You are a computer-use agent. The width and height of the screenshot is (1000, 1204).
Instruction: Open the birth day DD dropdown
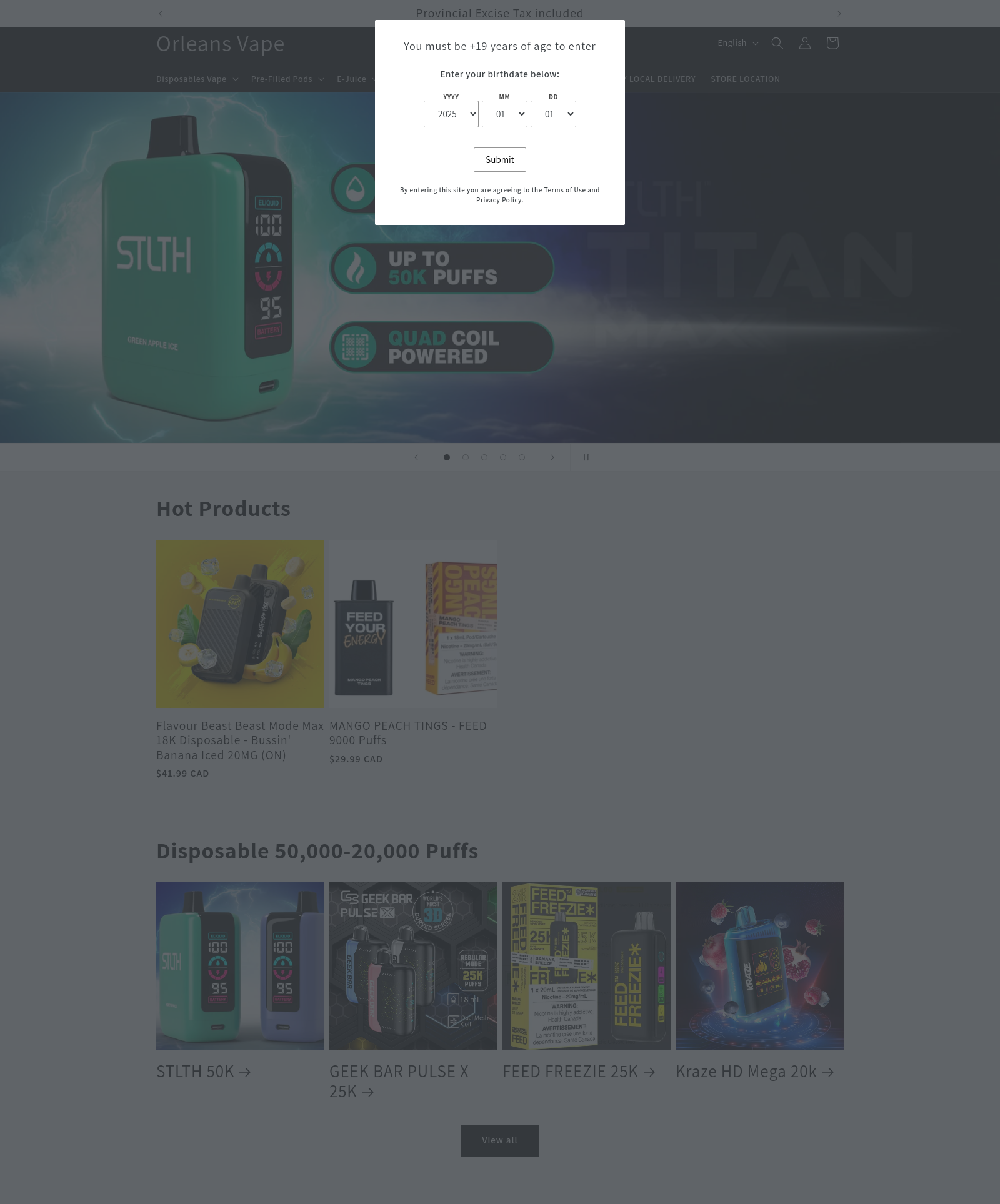553,114
